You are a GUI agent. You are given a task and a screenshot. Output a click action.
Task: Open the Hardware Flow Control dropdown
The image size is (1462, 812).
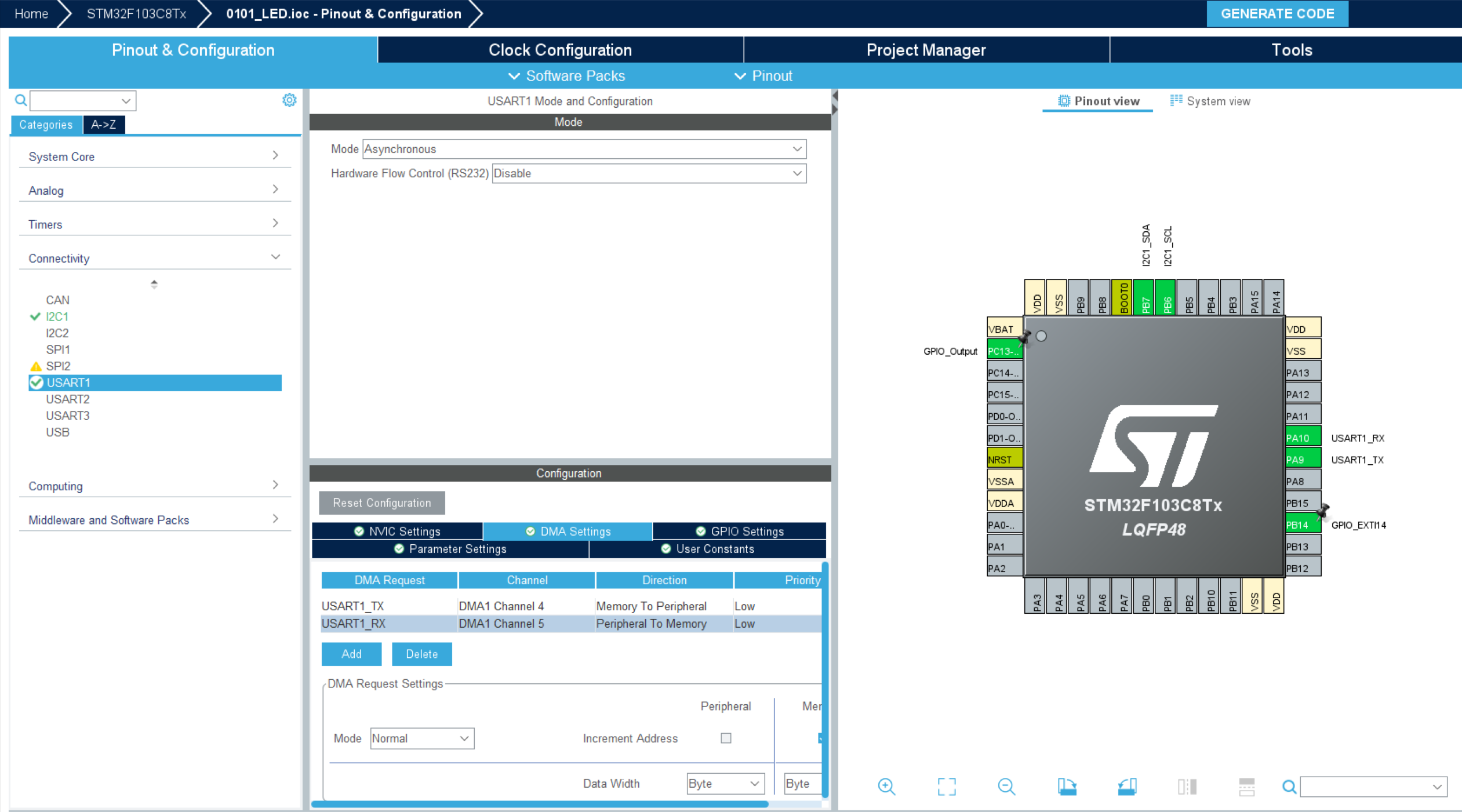649,173
